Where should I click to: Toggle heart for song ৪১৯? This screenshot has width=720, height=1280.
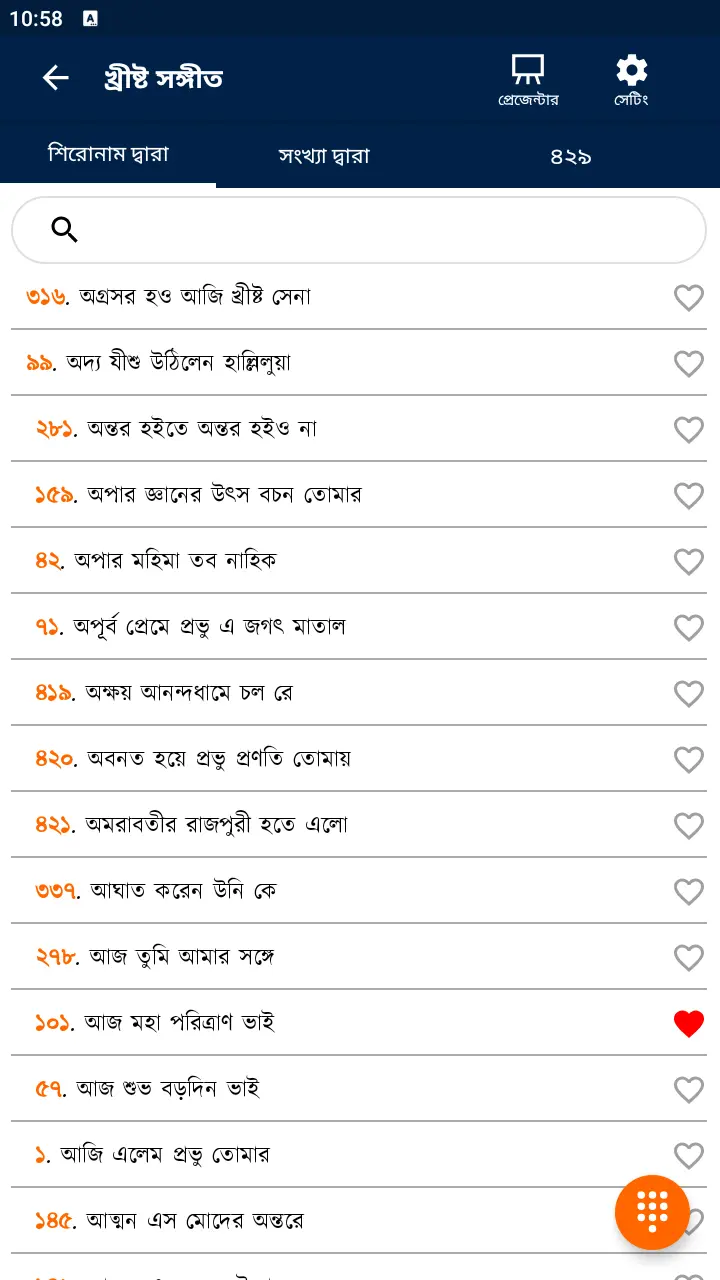[x=688, y=693]
